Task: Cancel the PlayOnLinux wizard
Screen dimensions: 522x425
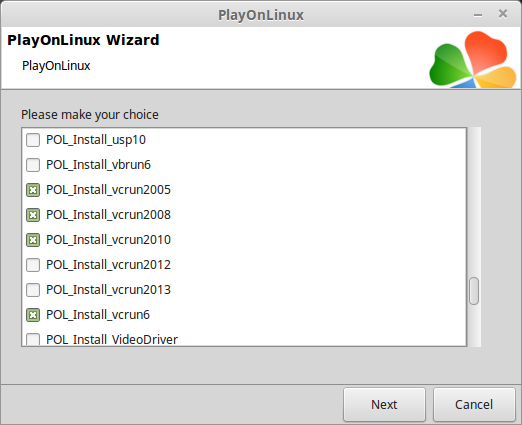Action: 474,404
